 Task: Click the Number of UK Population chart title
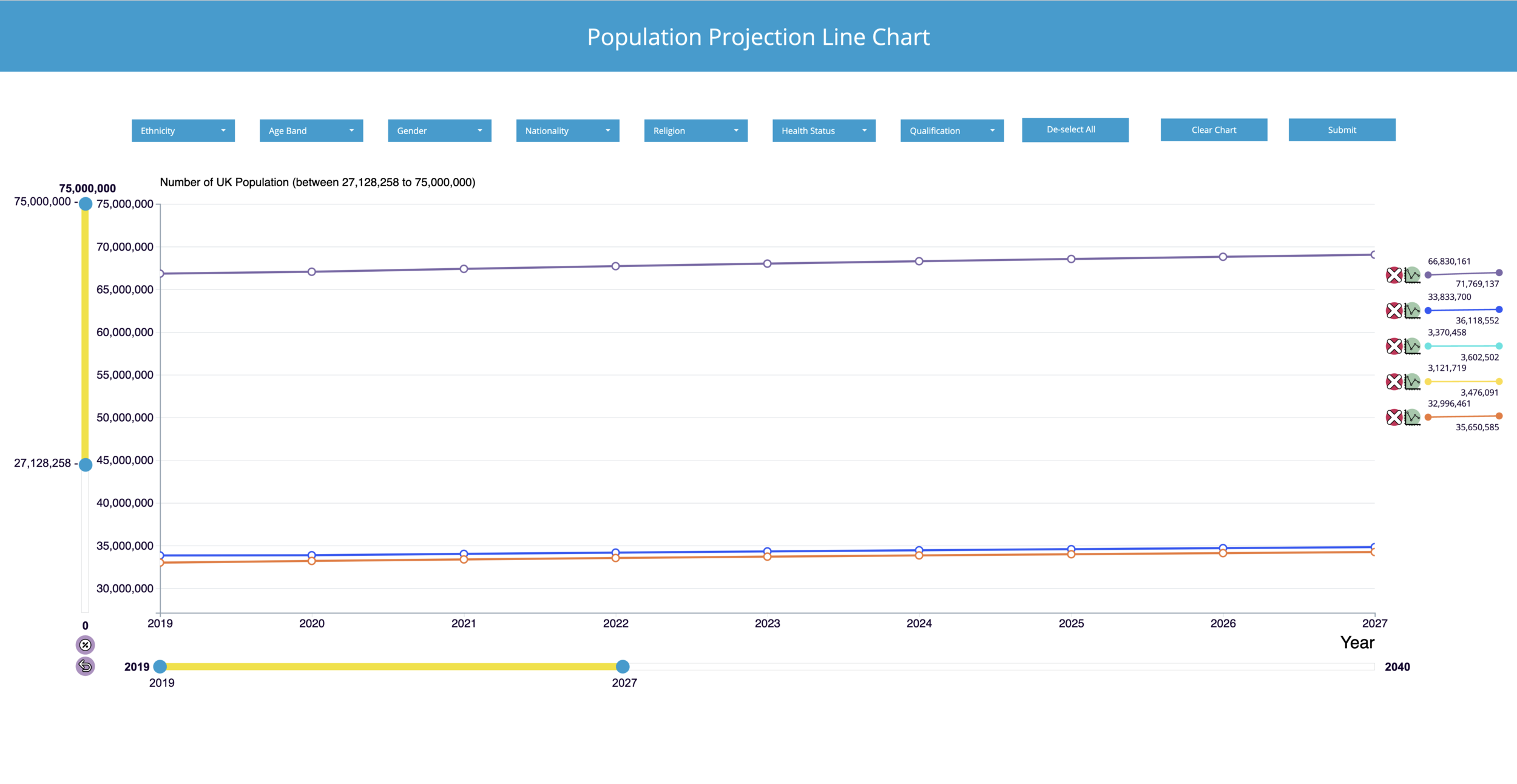(317, 182)
